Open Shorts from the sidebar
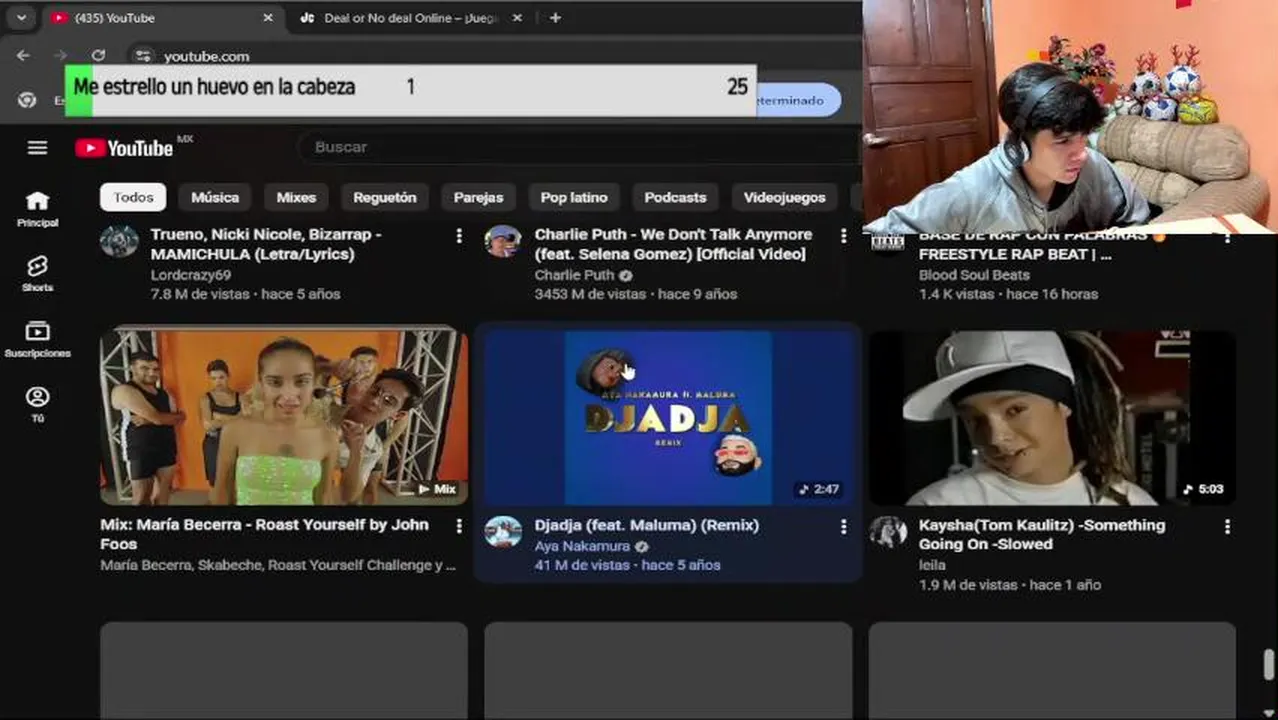 pyautogui.click(x=37, y=273)
